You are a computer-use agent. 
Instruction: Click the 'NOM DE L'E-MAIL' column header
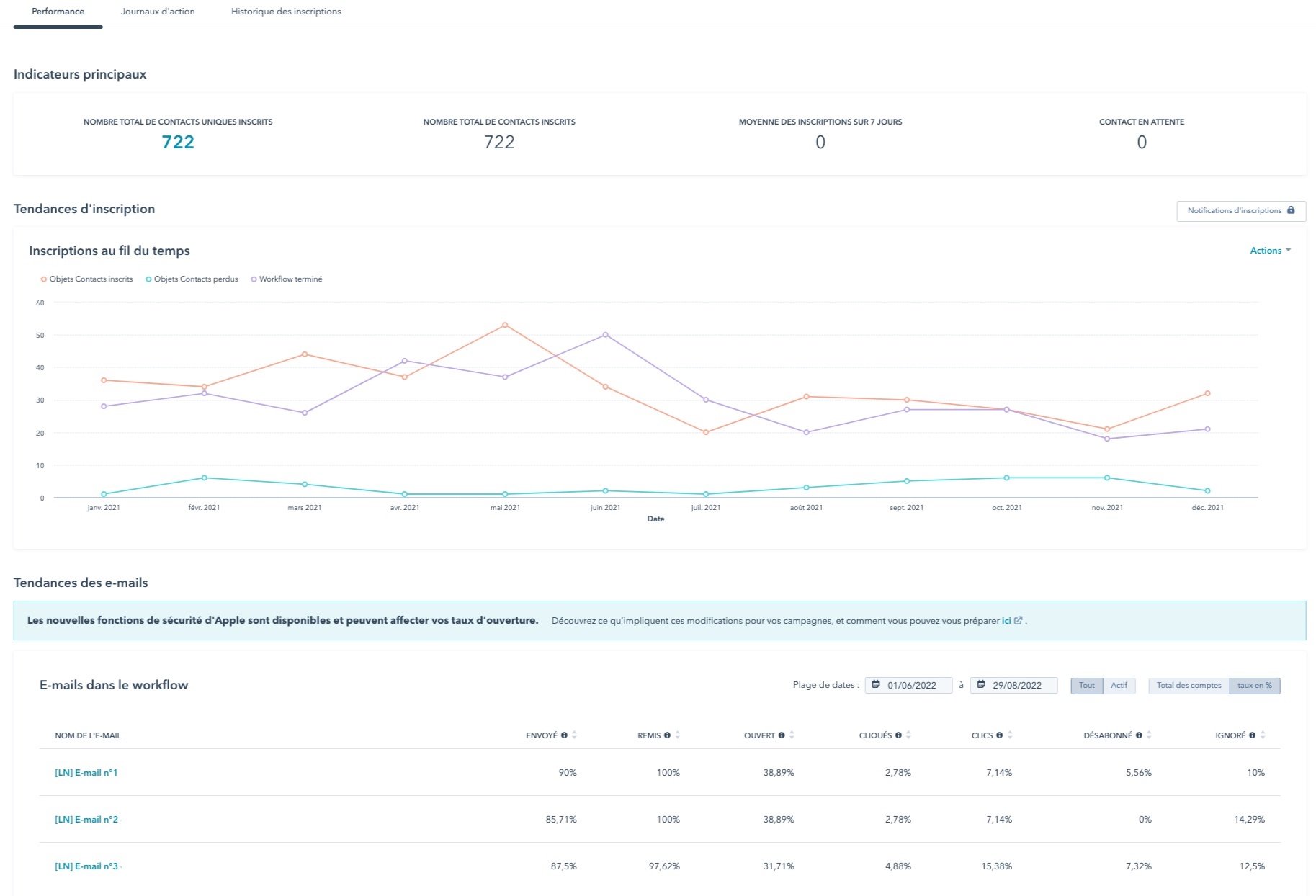pyautogui.click(x=88, y=735)
